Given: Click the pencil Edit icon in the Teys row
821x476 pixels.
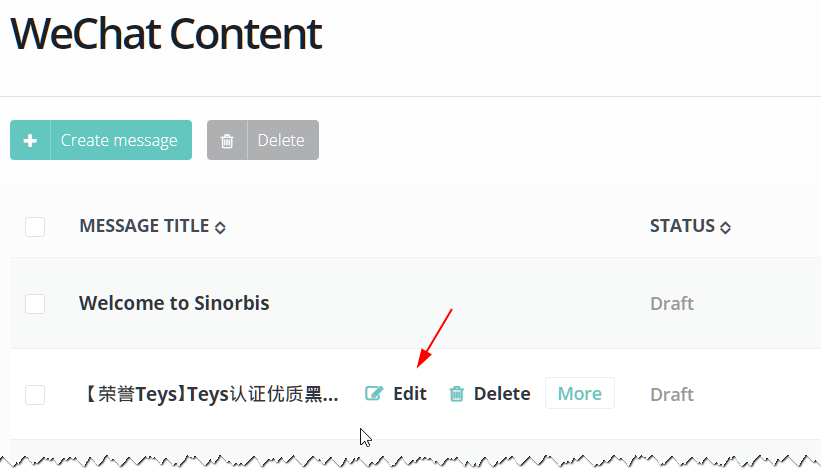Looking at the screenshot, I should pos(374,394).
